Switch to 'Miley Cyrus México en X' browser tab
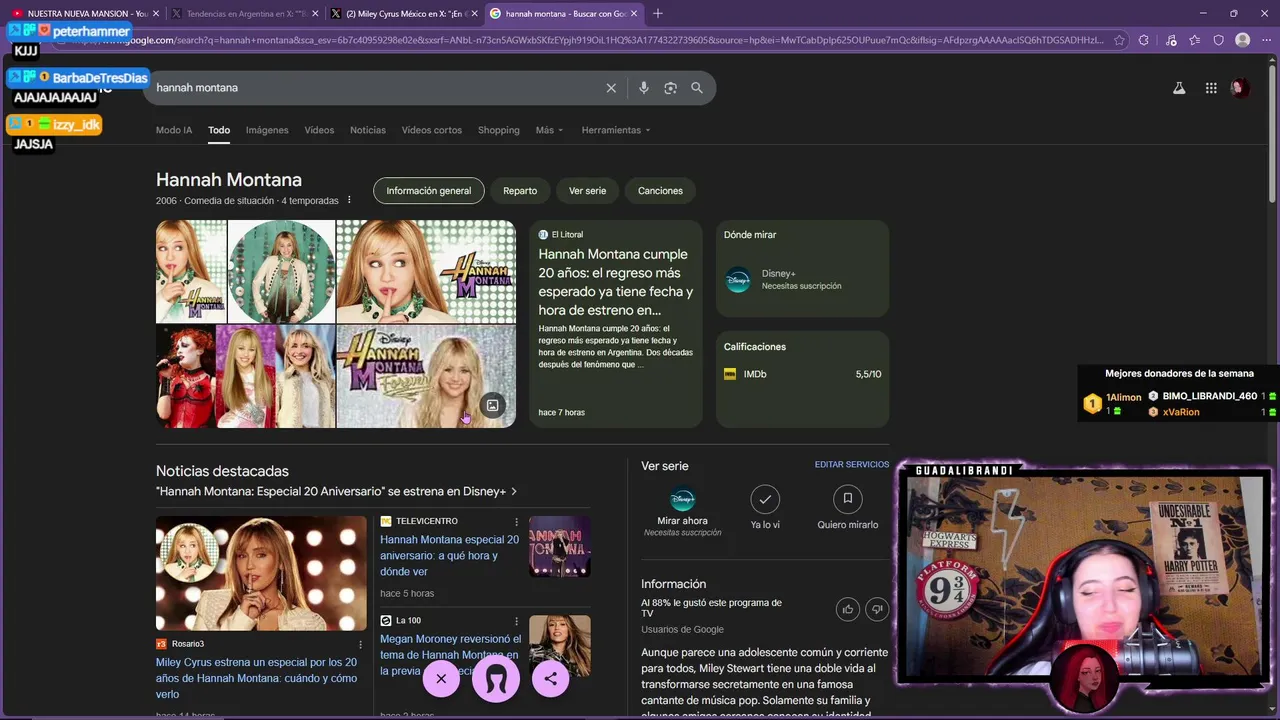This screenshot has height=720, width=1280. 404,13
